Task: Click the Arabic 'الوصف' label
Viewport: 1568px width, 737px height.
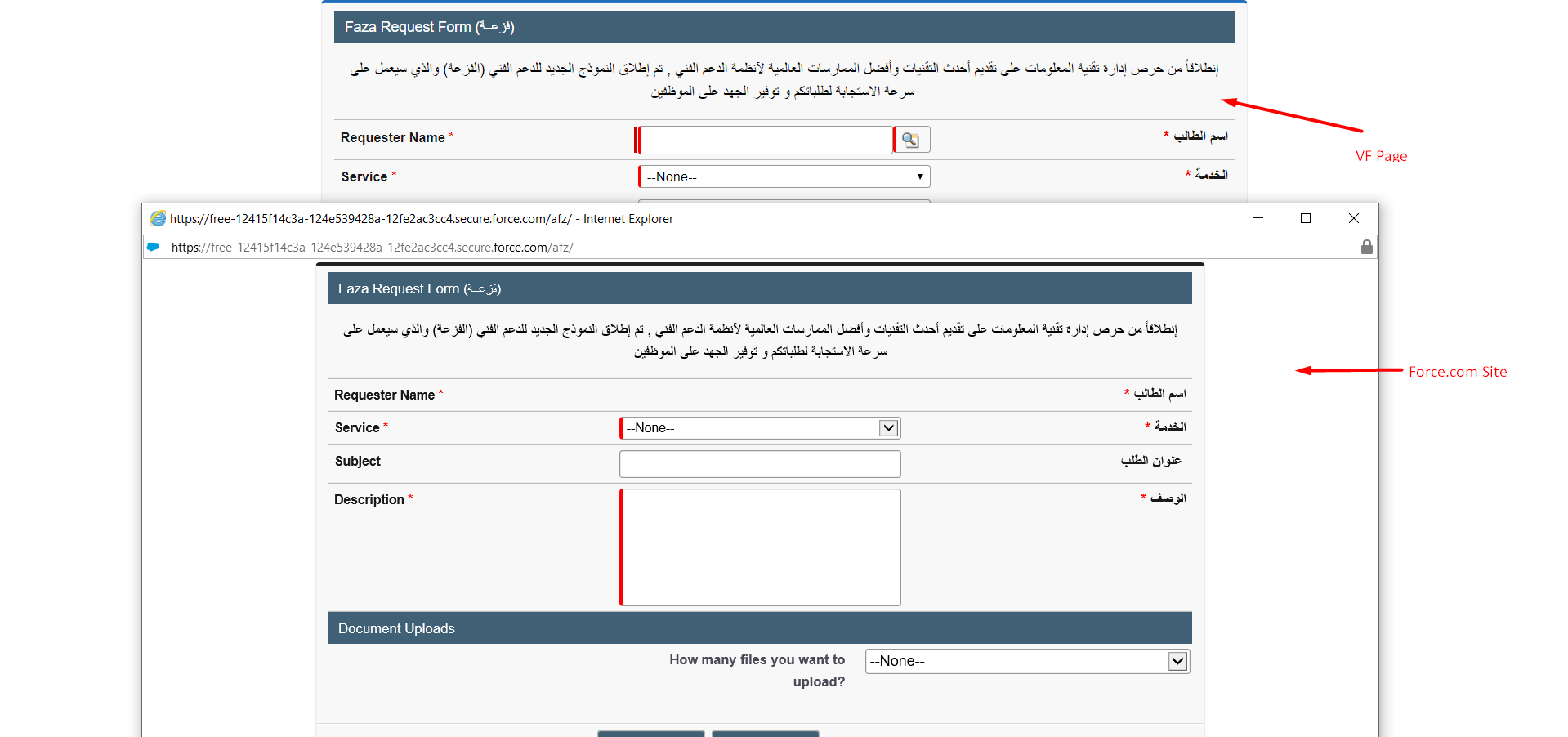Action: click(x=1168, y=498)
